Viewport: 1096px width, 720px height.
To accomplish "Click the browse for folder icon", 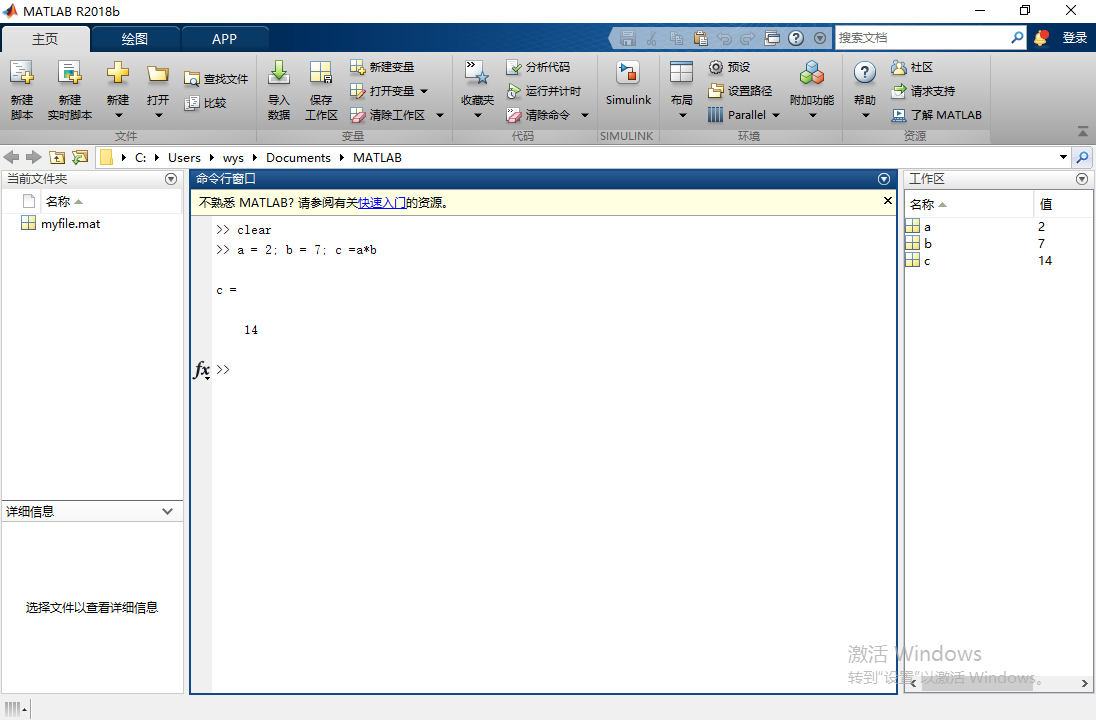I will 80,157.
